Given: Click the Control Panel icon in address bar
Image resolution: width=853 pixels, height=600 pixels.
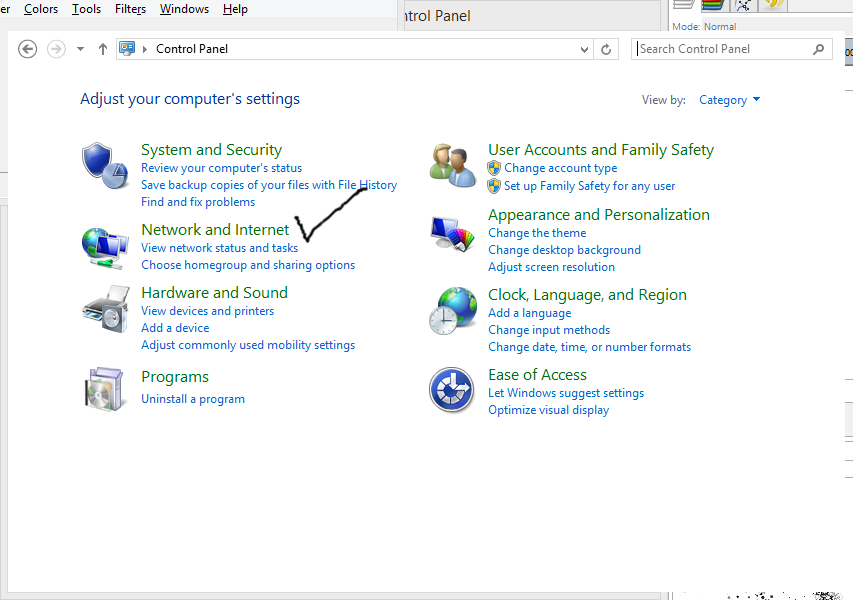Looking at the screenshot, I should (127, 49).
